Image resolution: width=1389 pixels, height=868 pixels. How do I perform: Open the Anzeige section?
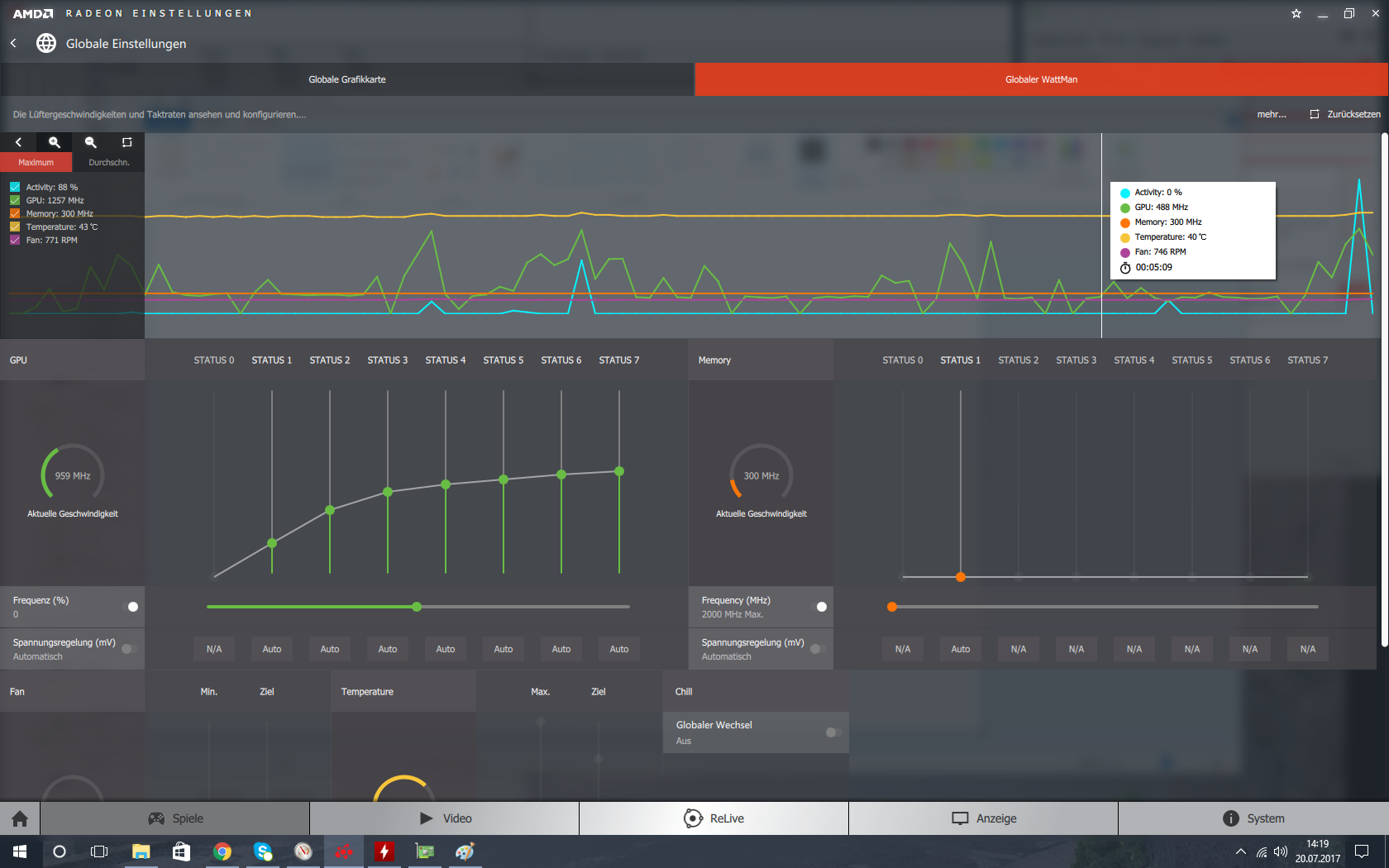pos(984,818)
